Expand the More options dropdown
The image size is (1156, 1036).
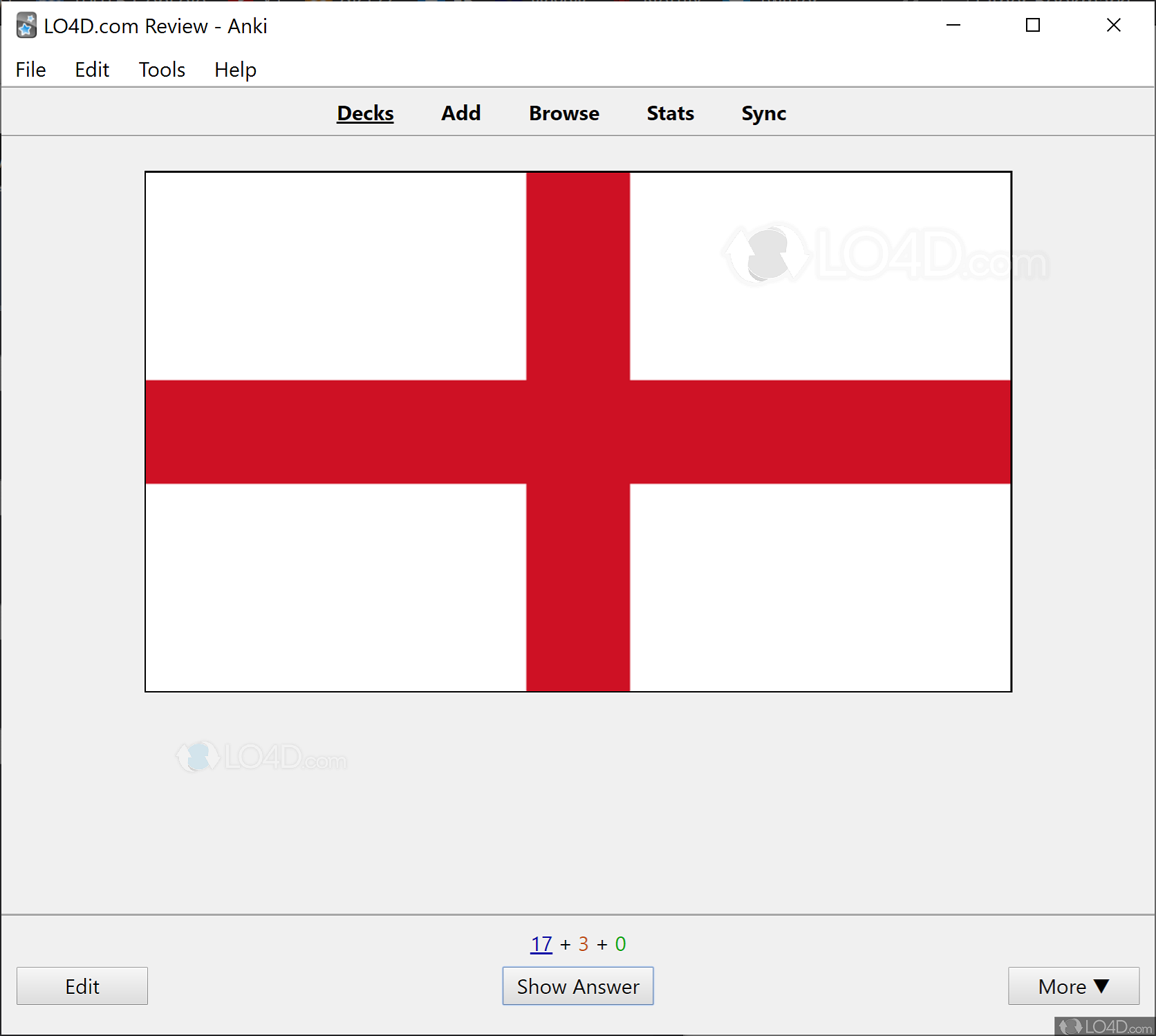point(1074,986)
